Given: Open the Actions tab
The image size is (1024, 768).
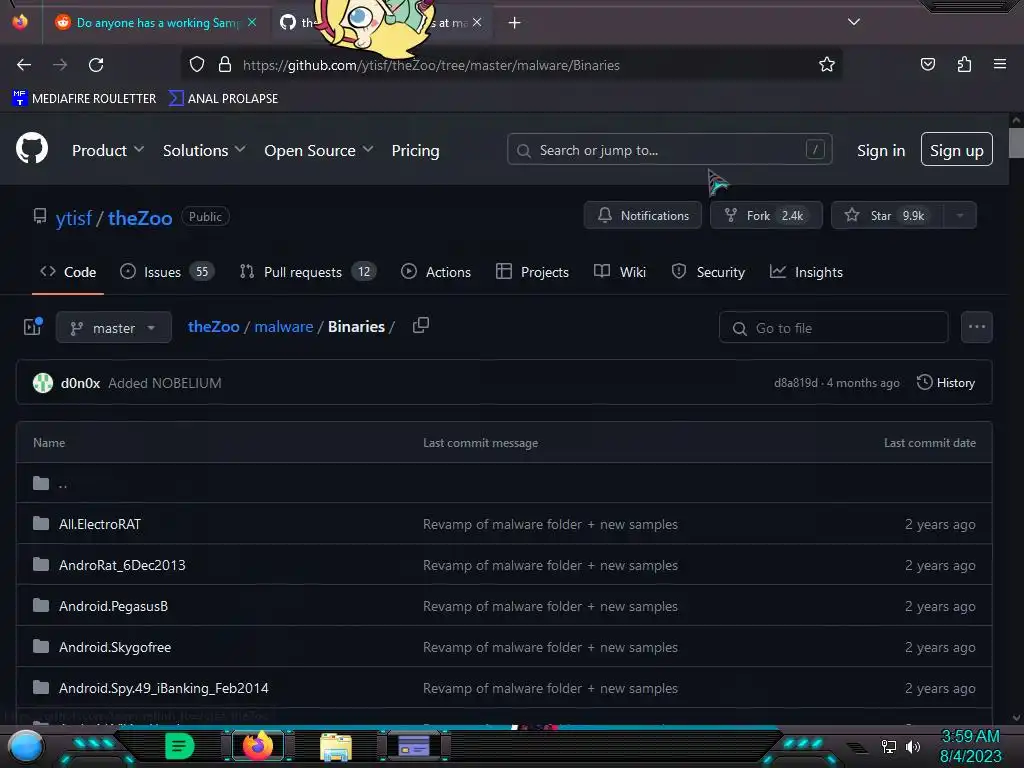Looking at the screenshot, I should pyautogui.click(x=436, y=272).
